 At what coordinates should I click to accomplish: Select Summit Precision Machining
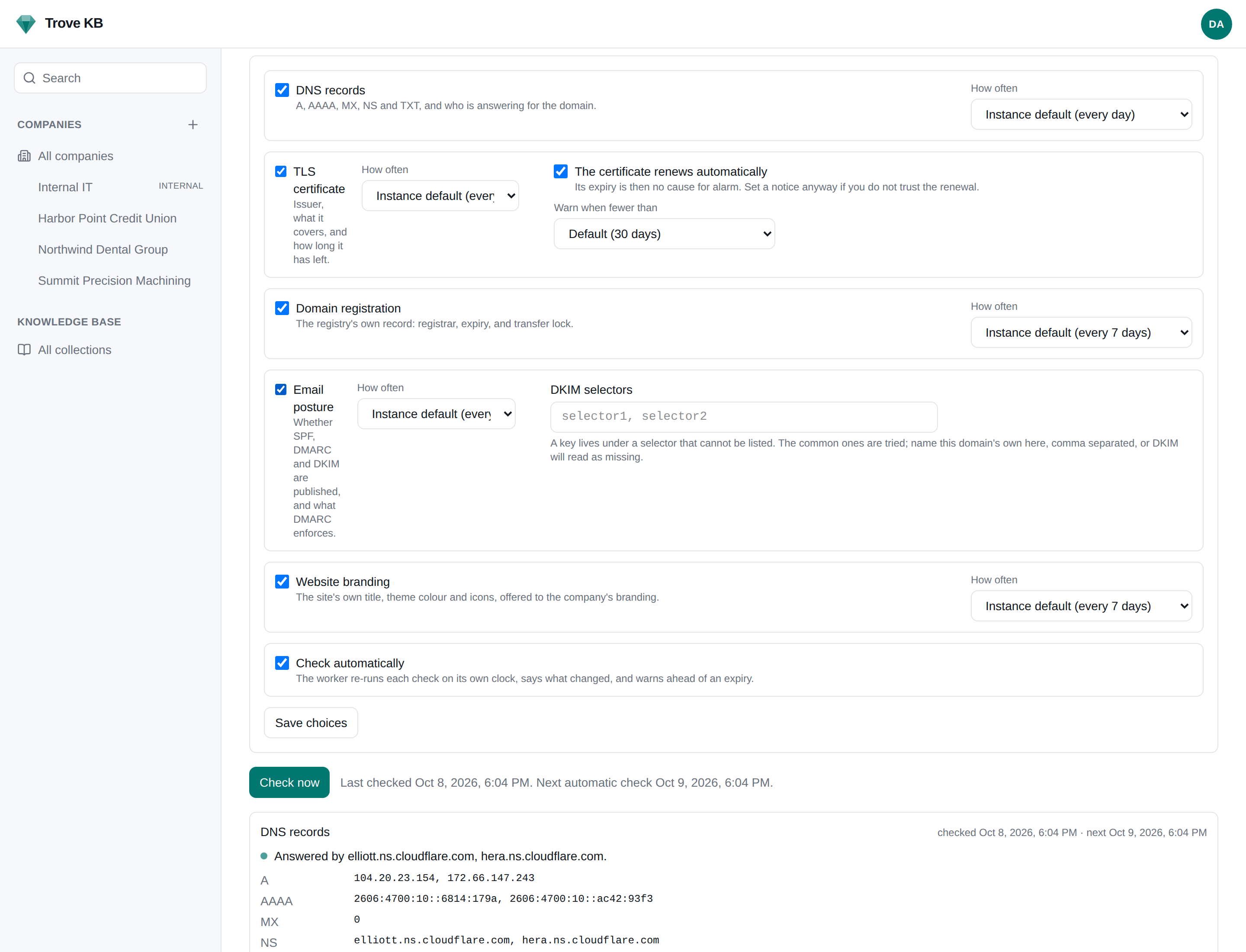[x=110, y=280]
